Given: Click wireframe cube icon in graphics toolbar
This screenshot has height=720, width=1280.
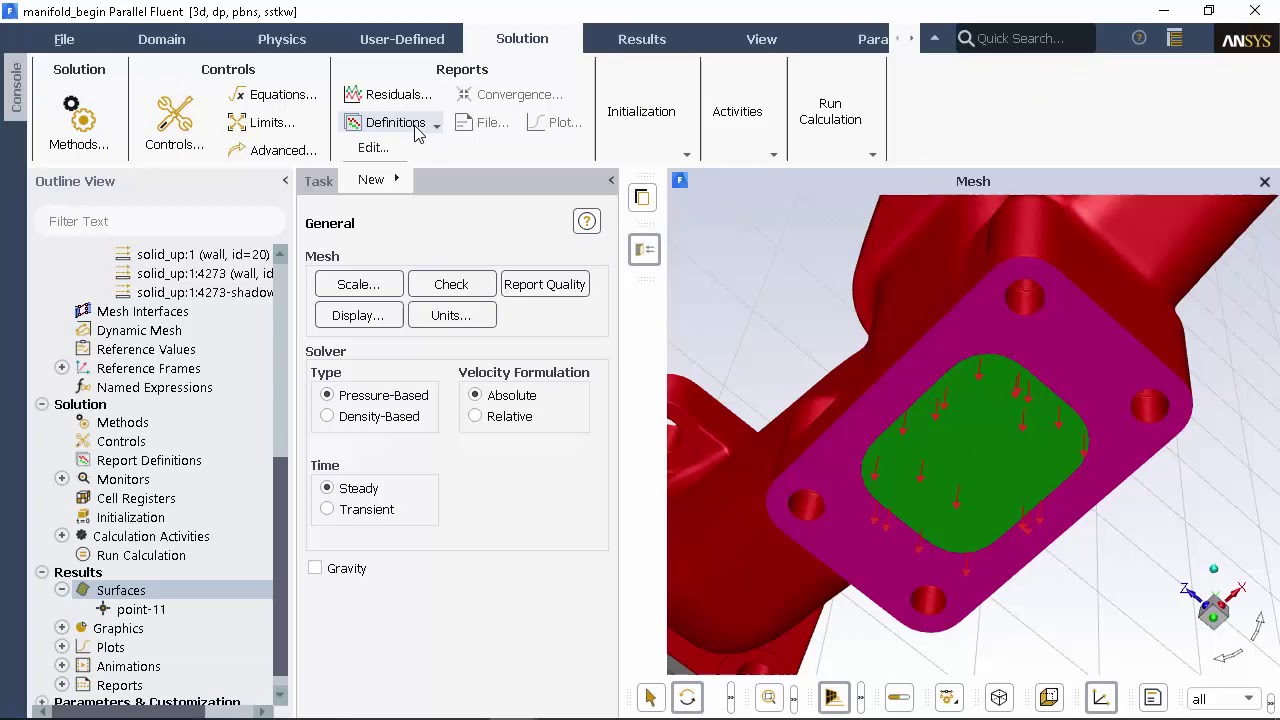Looking at the screenshot, I should 999,698.
